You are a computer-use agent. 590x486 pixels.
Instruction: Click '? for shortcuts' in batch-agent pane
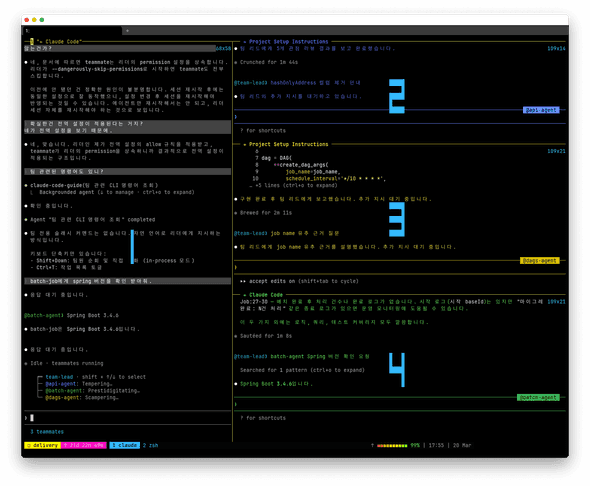263,418
